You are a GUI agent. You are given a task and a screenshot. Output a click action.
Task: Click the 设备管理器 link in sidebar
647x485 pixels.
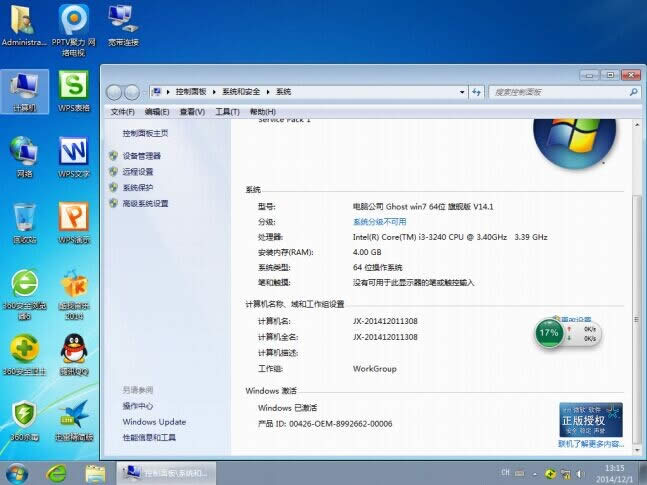(141, 156)
